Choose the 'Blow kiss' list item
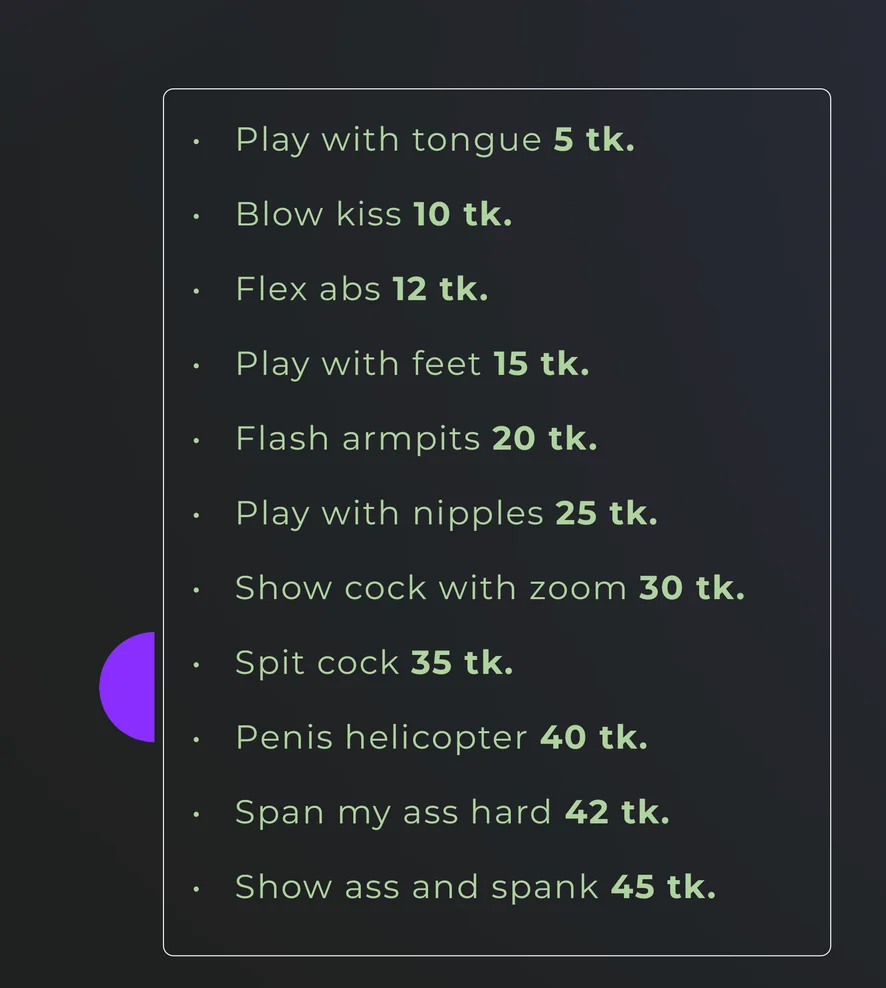 [x=374, y=214]
